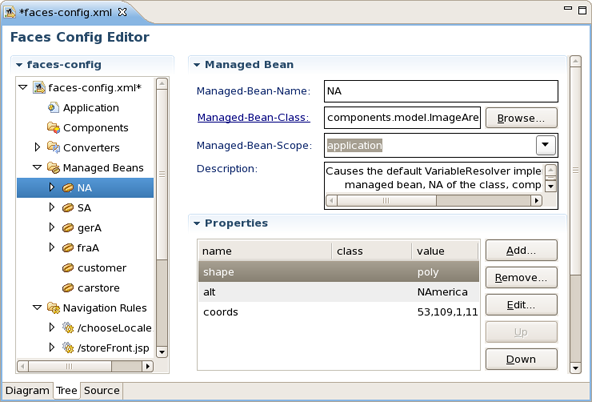The image size is (592, 402).
Task: Click the description horizontal scrollbar thumb
Action: click(x=387, y=200)
